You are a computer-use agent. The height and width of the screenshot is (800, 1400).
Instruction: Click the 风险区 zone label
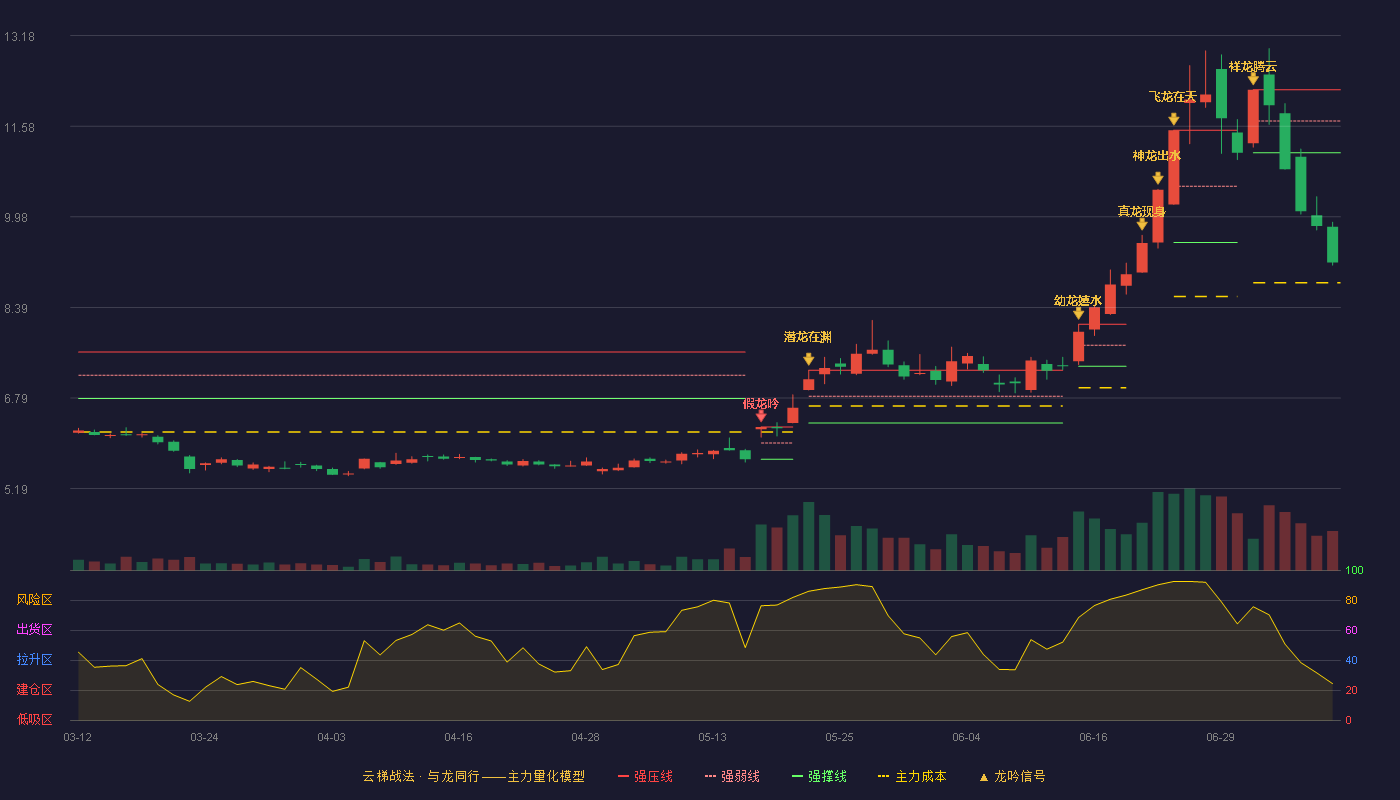point(35,600)
